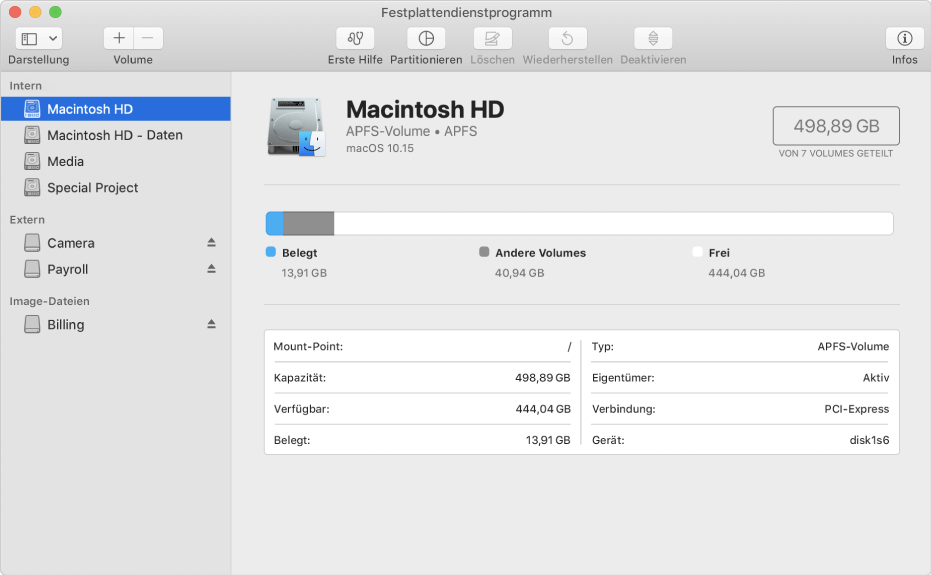Eject the Billing image
Viewport: 931px width, 575px height.
coord(211,324)
